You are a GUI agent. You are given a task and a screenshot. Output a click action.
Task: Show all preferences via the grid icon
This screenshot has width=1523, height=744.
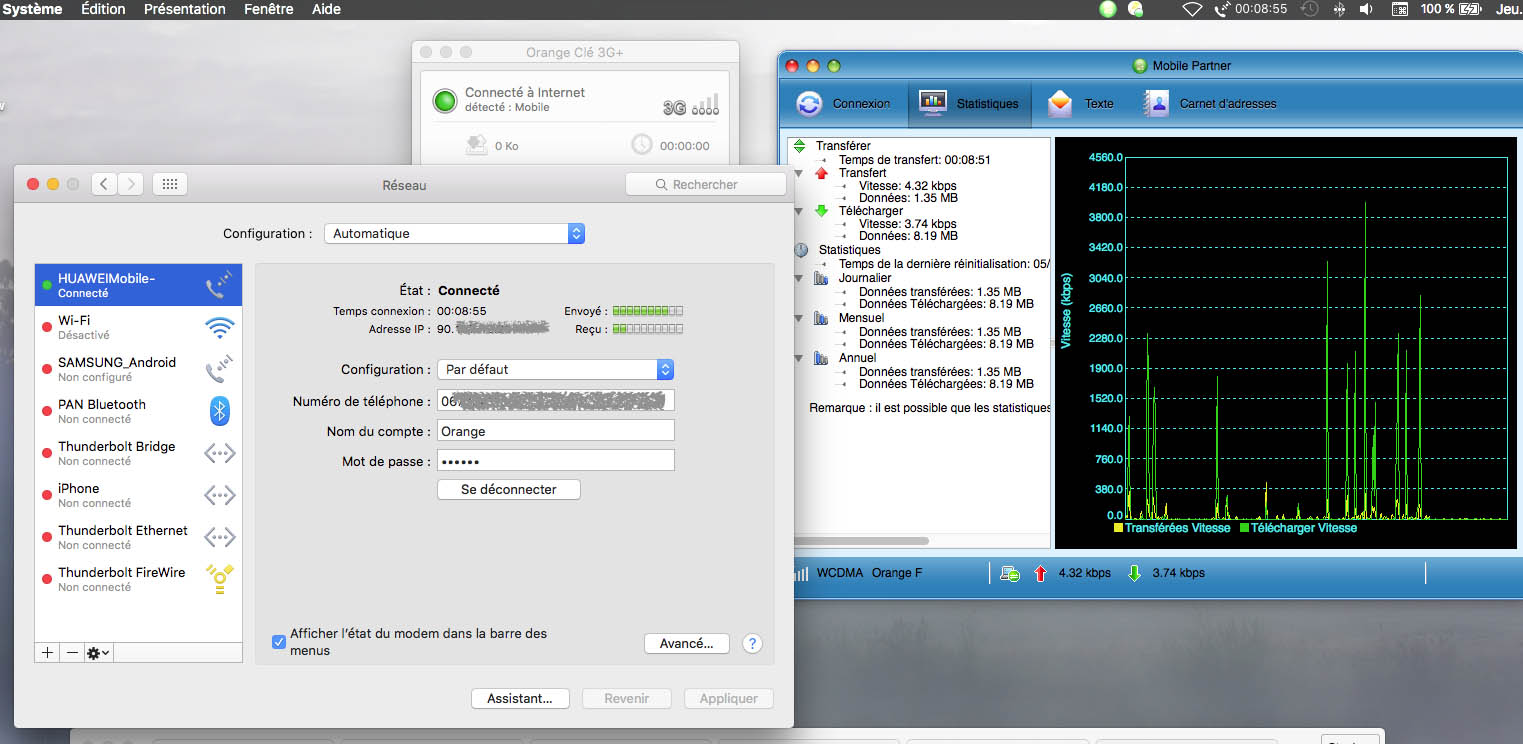tap(170, 184)
